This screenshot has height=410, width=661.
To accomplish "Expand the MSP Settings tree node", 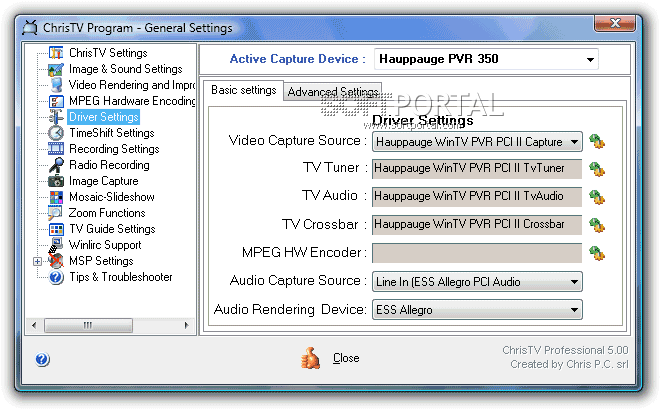I will click(37, 262).
